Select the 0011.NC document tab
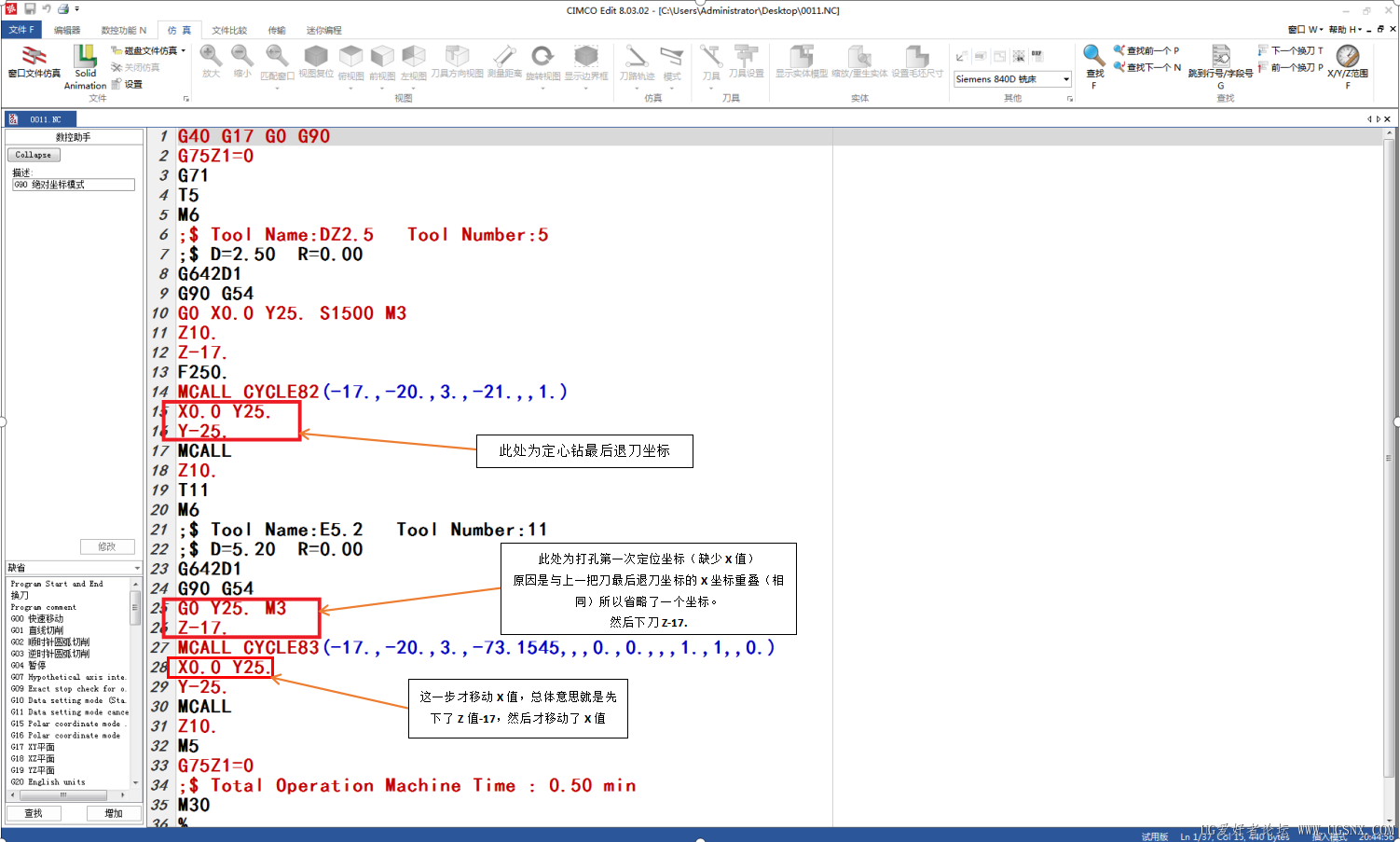1400x842 pixels. pos(40,119)
